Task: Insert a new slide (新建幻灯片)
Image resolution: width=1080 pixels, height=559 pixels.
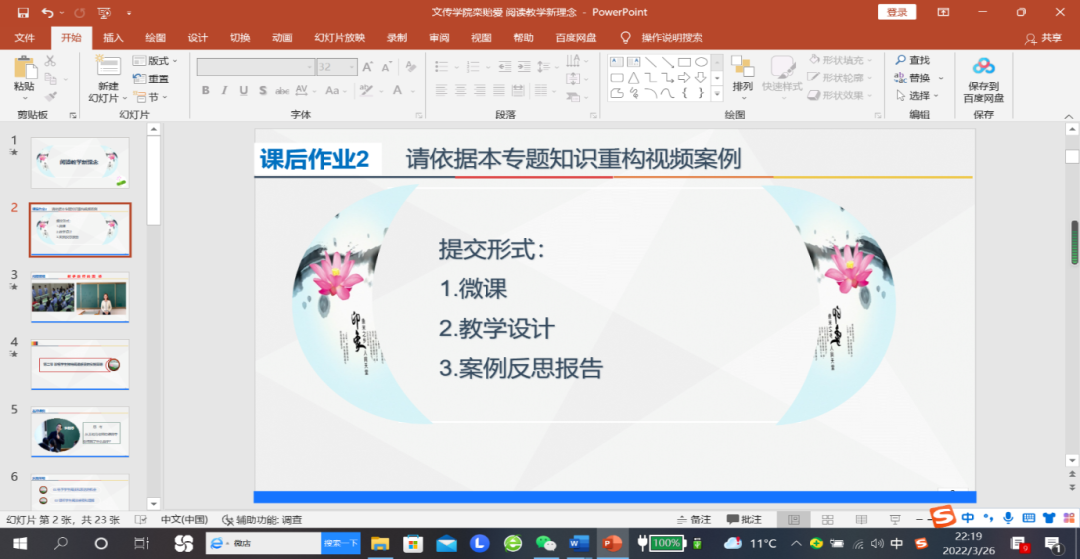Action: (107, 68)
